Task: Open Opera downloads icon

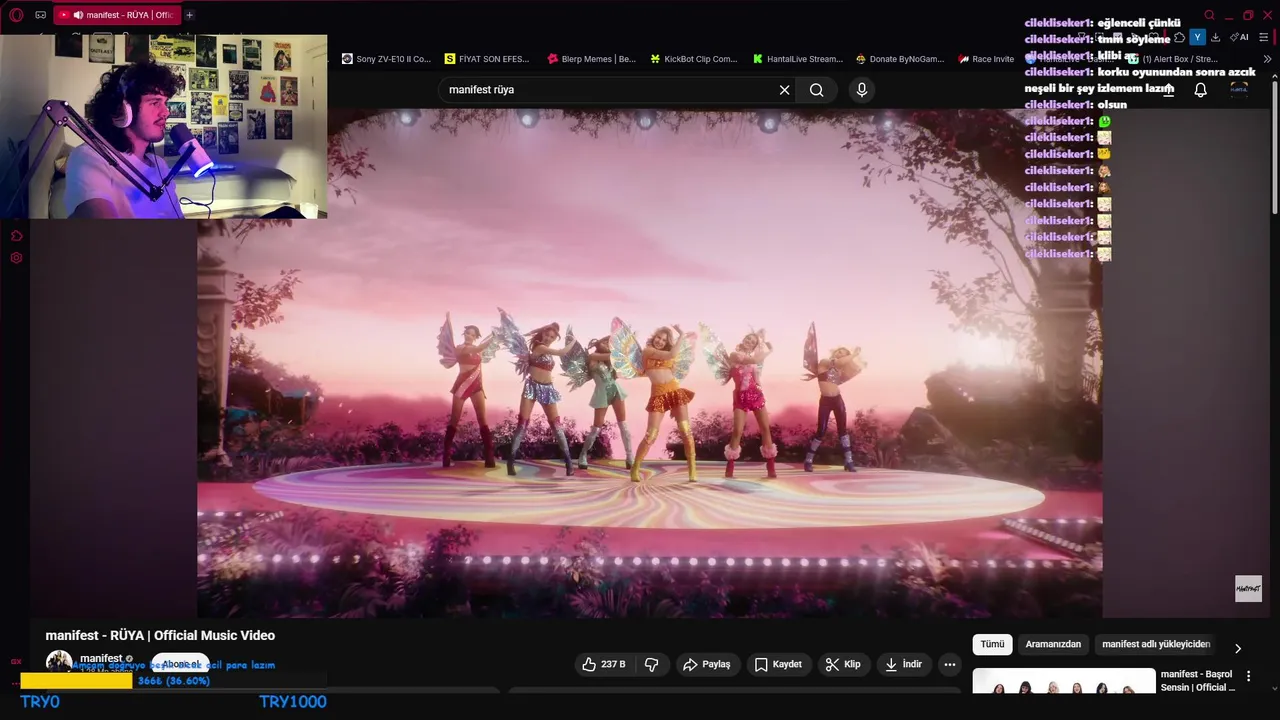Action: pos(1215,37)
